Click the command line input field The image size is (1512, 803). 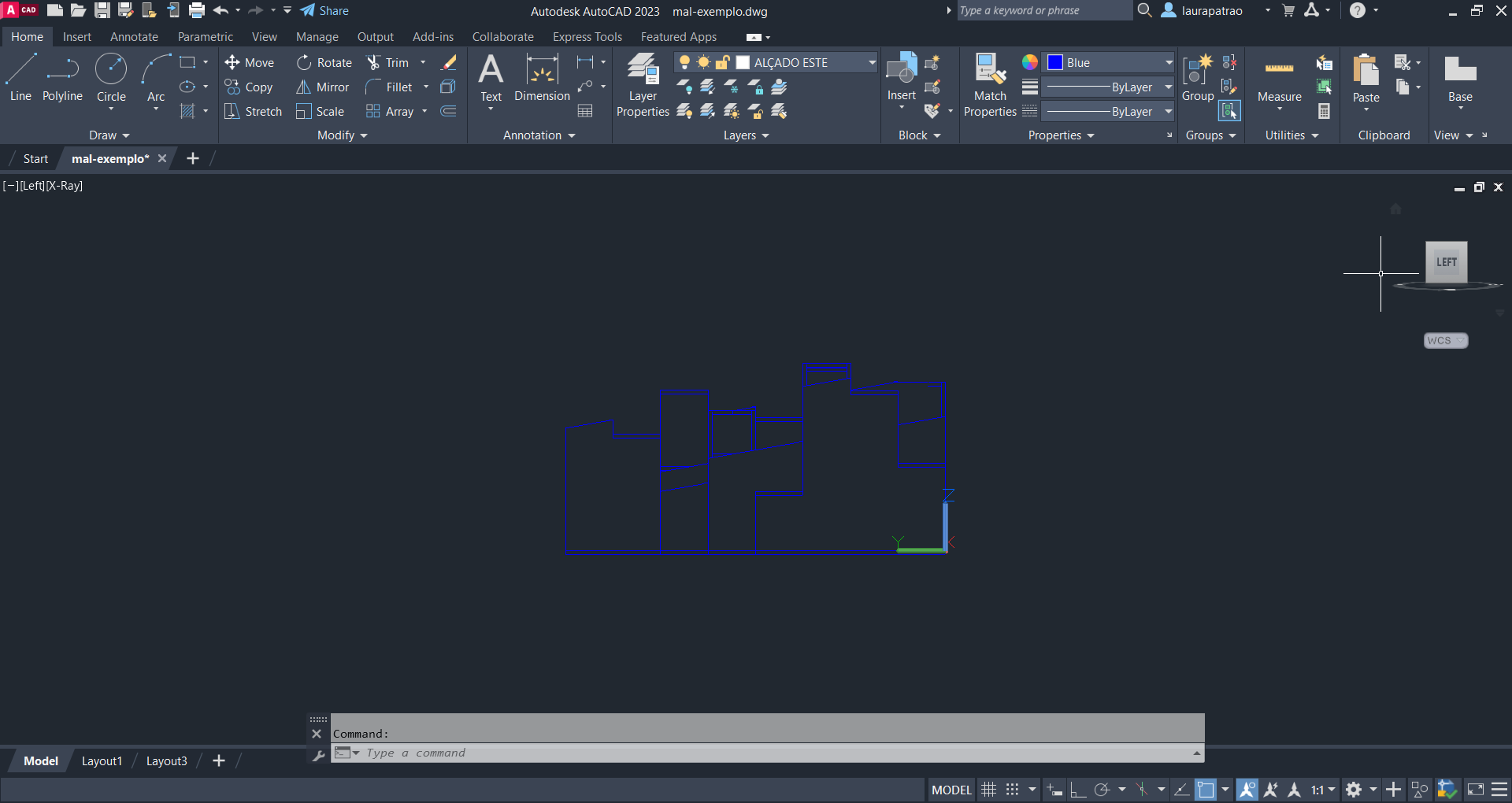click(768, 753)
